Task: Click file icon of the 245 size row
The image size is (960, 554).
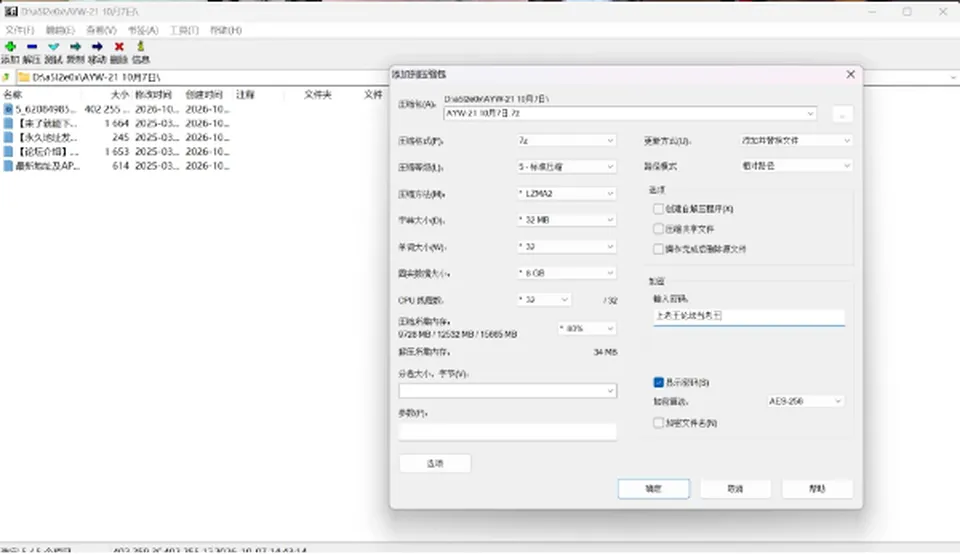Action: pos(8,137)
